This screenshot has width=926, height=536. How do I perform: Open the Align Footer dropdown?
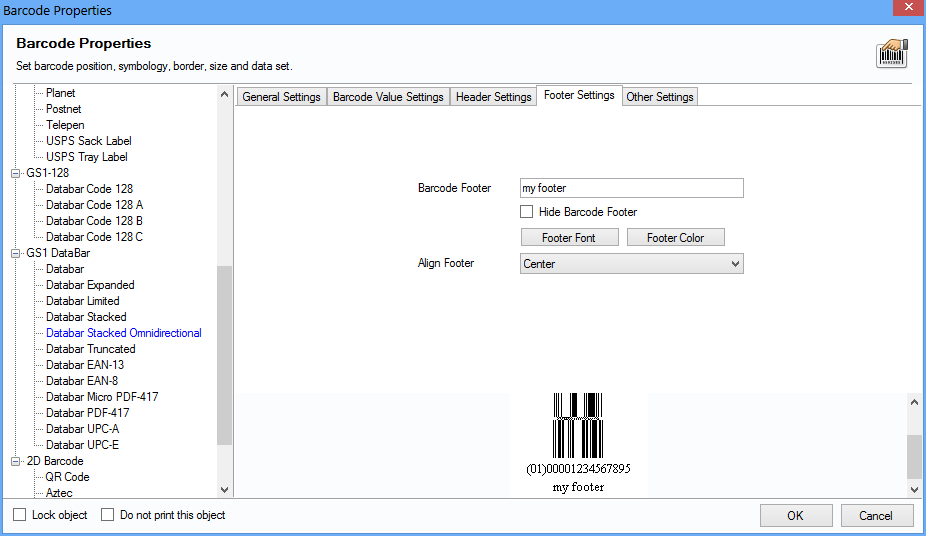(x=631, y=264)
